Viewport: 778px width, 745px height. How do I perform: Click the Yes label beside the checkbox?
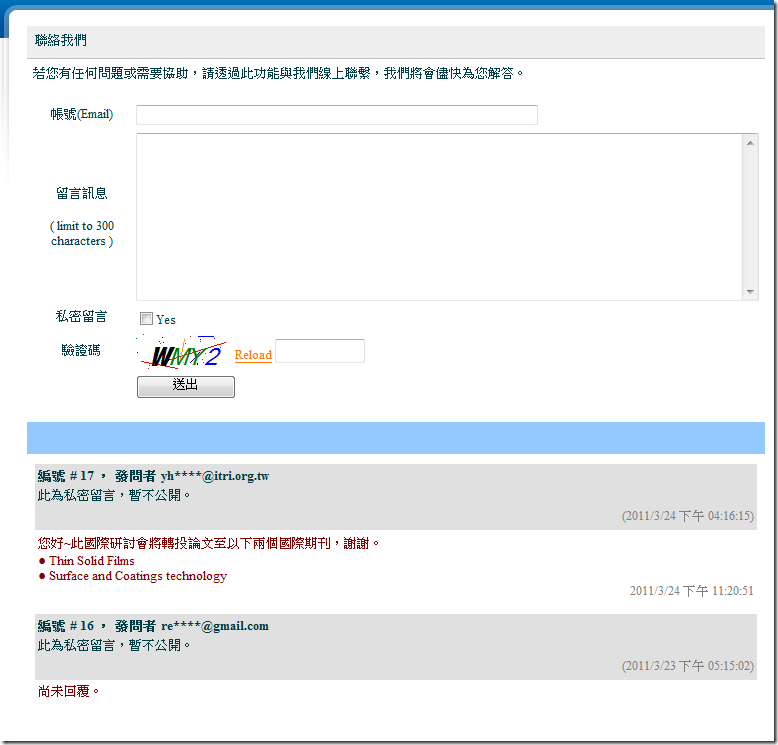click(x=166, y=320)
